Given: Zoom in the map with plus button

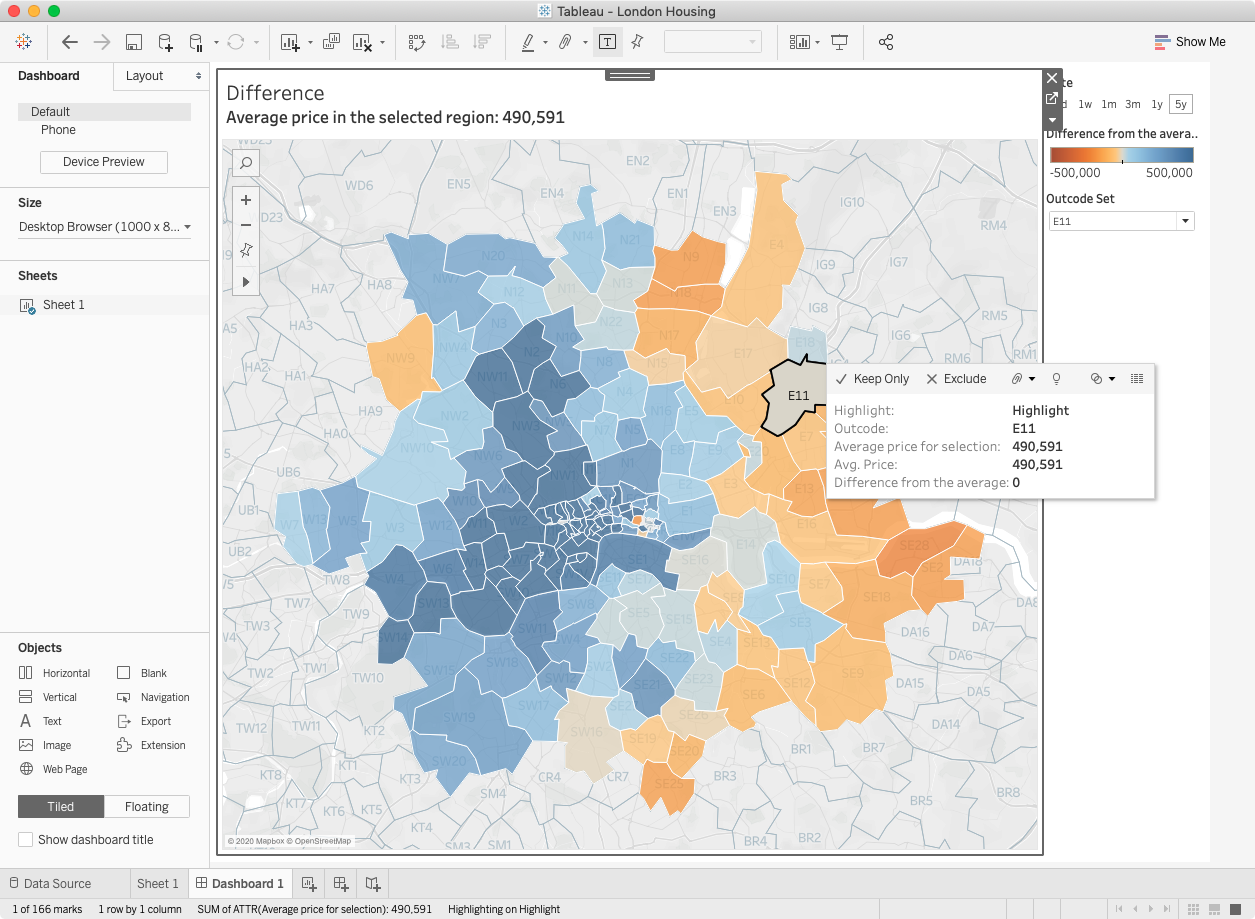Looking at the screenshot, I should [x=246, y=199].
